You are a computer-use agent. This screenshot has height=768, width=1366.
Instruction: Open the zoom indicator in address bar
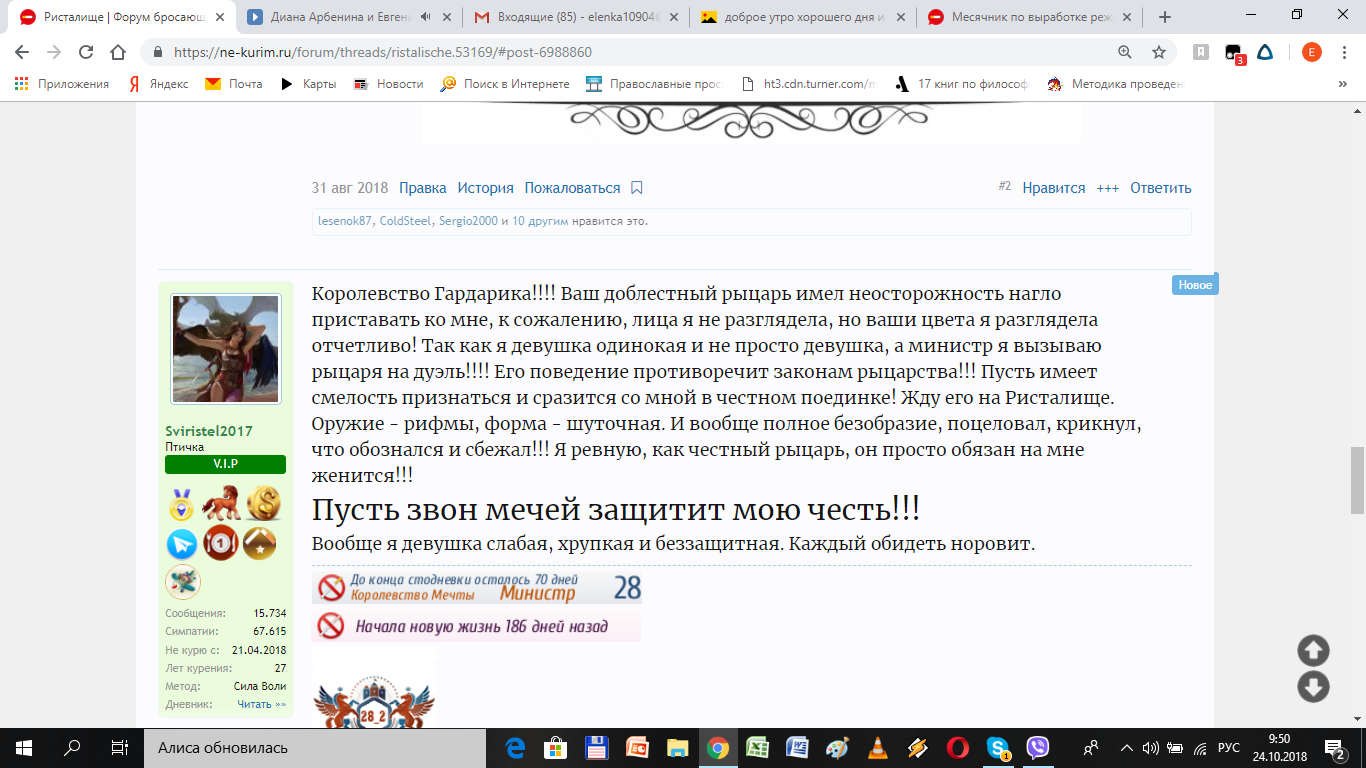1125,52
